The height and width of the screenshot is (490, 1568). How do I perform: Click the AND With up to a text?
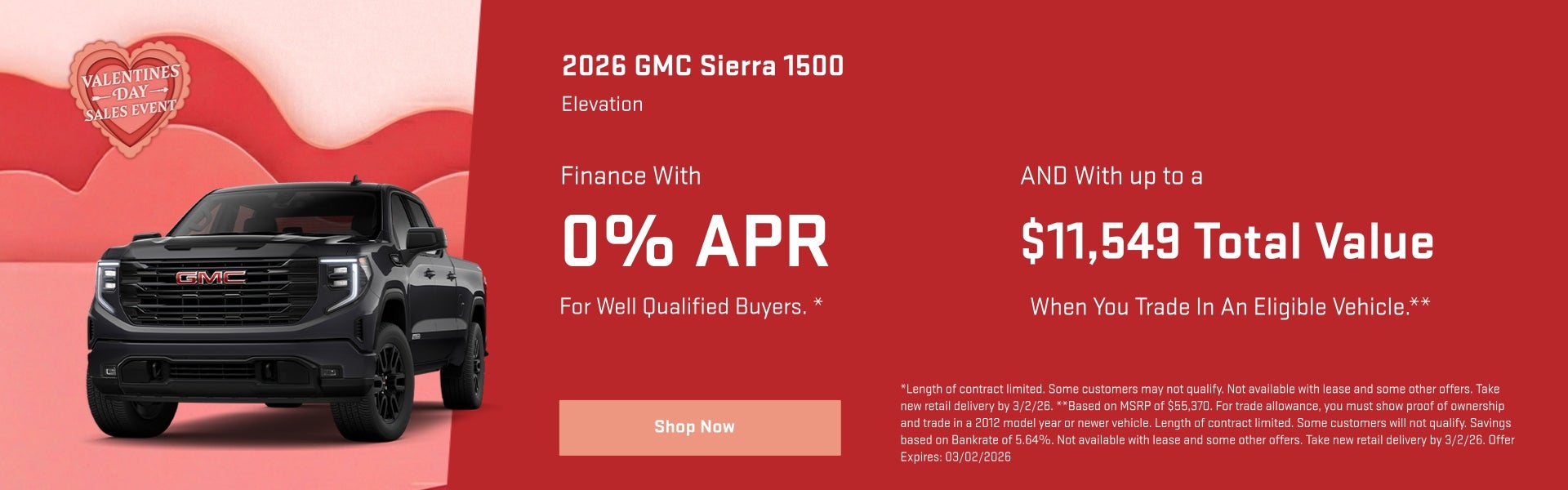[1110, 176]
